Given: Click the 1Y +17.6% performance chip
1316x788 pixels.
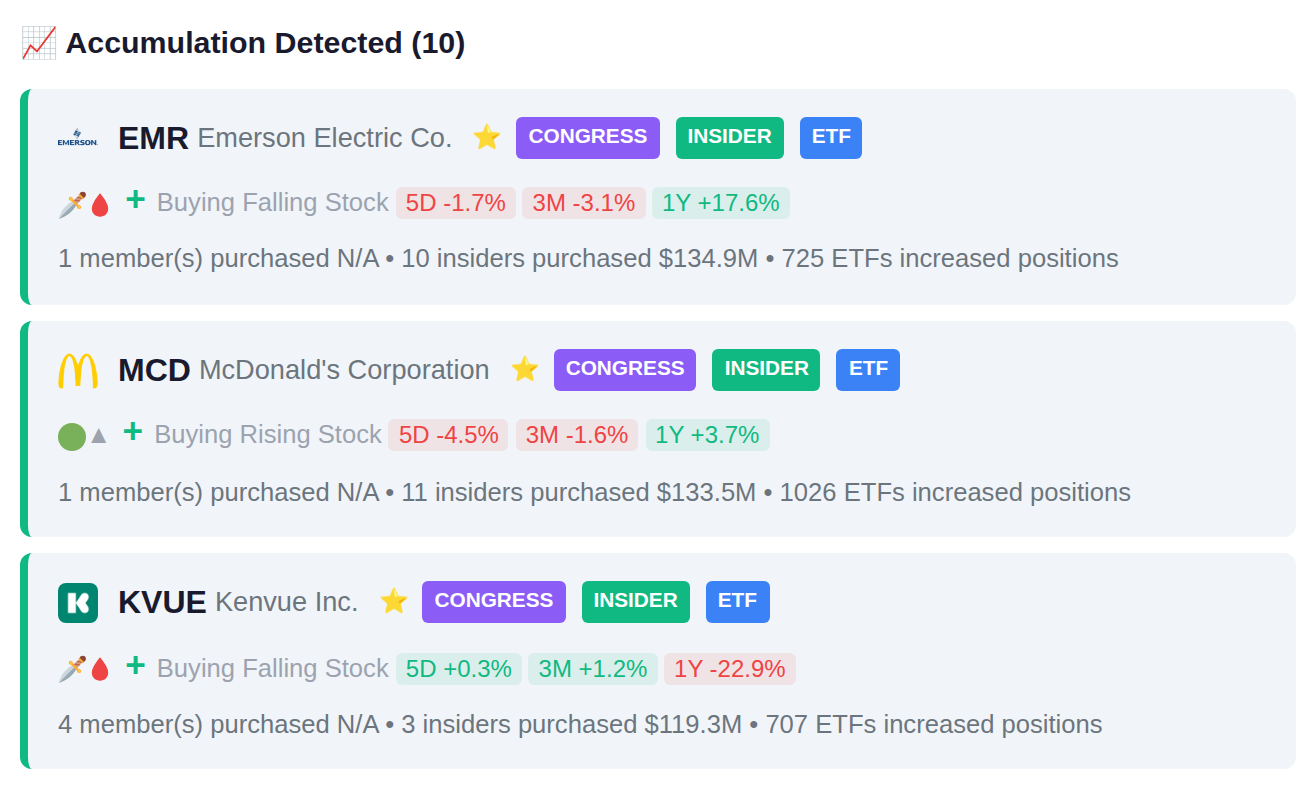Looking at the screenshot, I should pos(721,203).
